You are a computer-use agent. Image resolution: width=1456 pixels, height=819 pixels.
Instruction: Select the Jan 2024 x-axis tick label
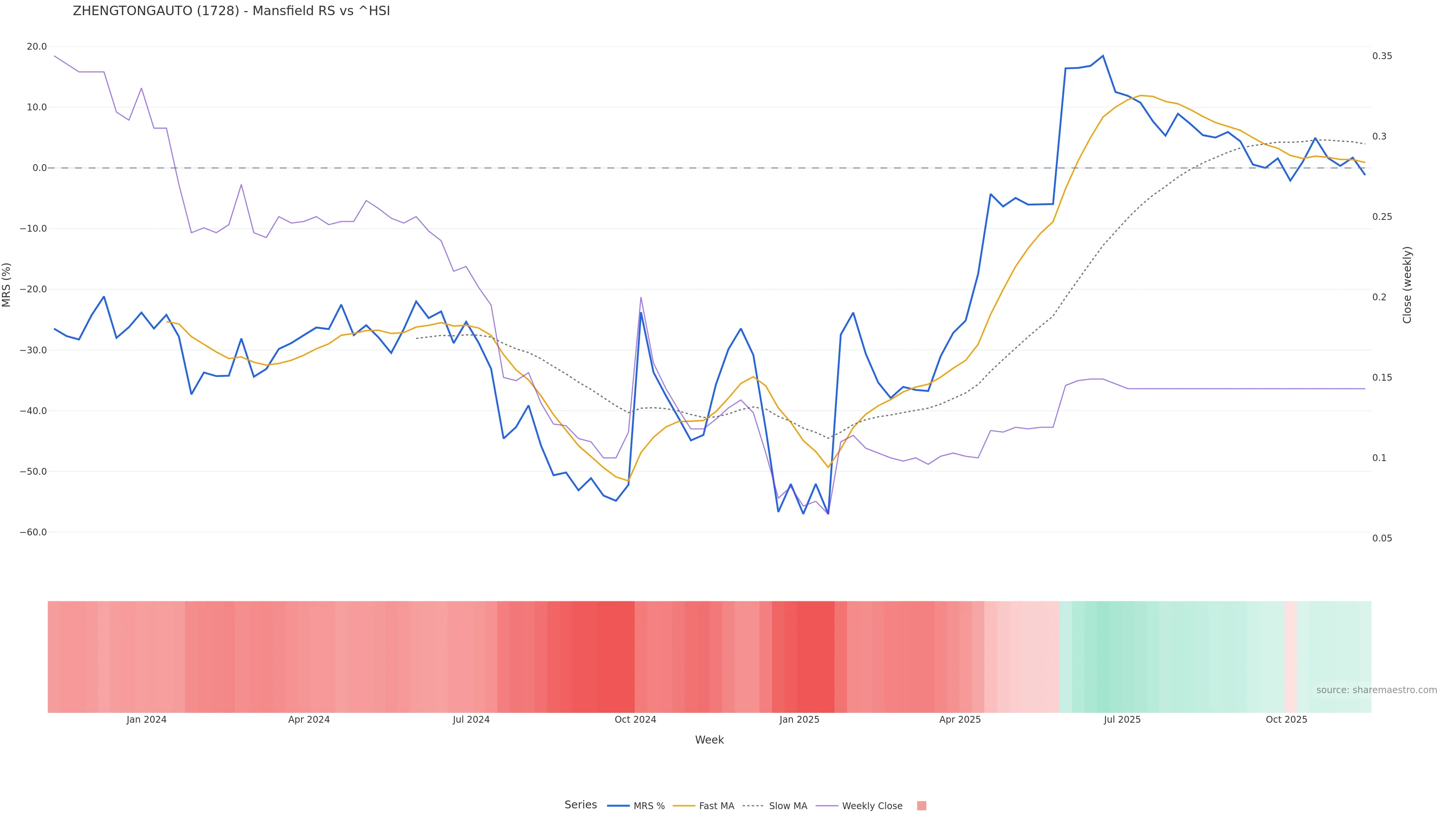(x=146, y=720)
